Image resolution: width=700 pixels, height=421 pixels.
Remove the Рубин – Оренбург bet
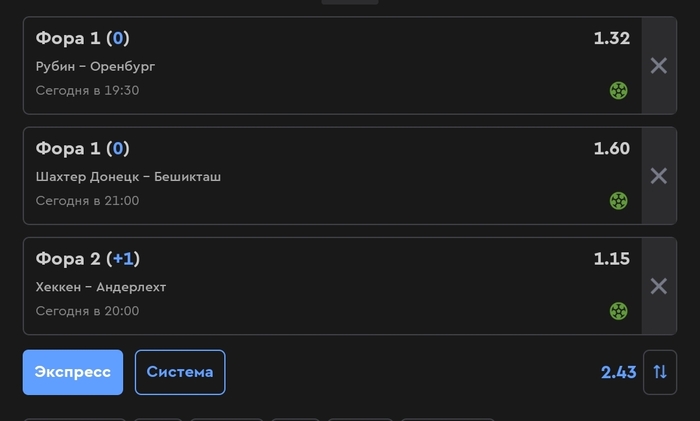coord(659,66)
